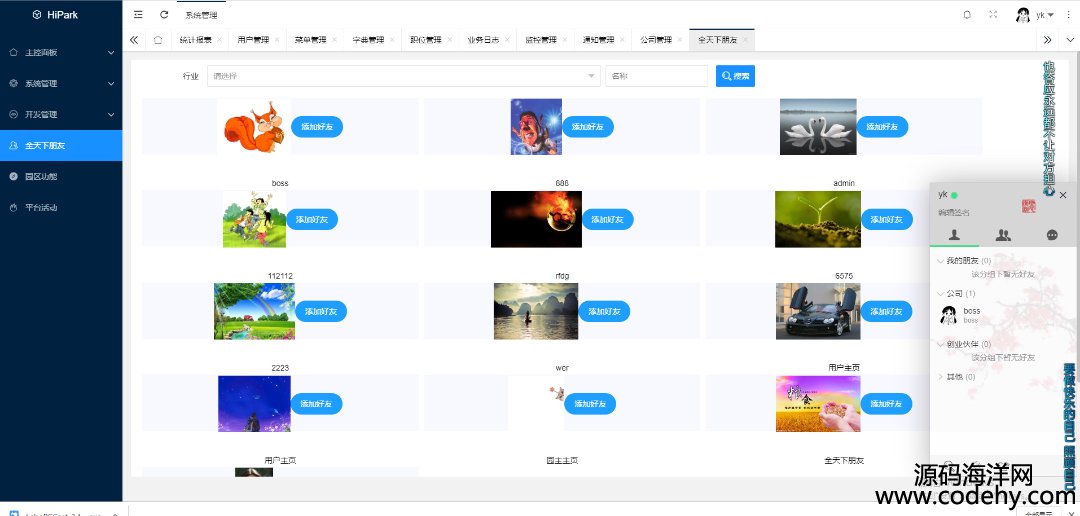The width and height of the screenshot is (1080, 516).
Task: Close the chat panel with X
Action: (x=1063, y=195)
